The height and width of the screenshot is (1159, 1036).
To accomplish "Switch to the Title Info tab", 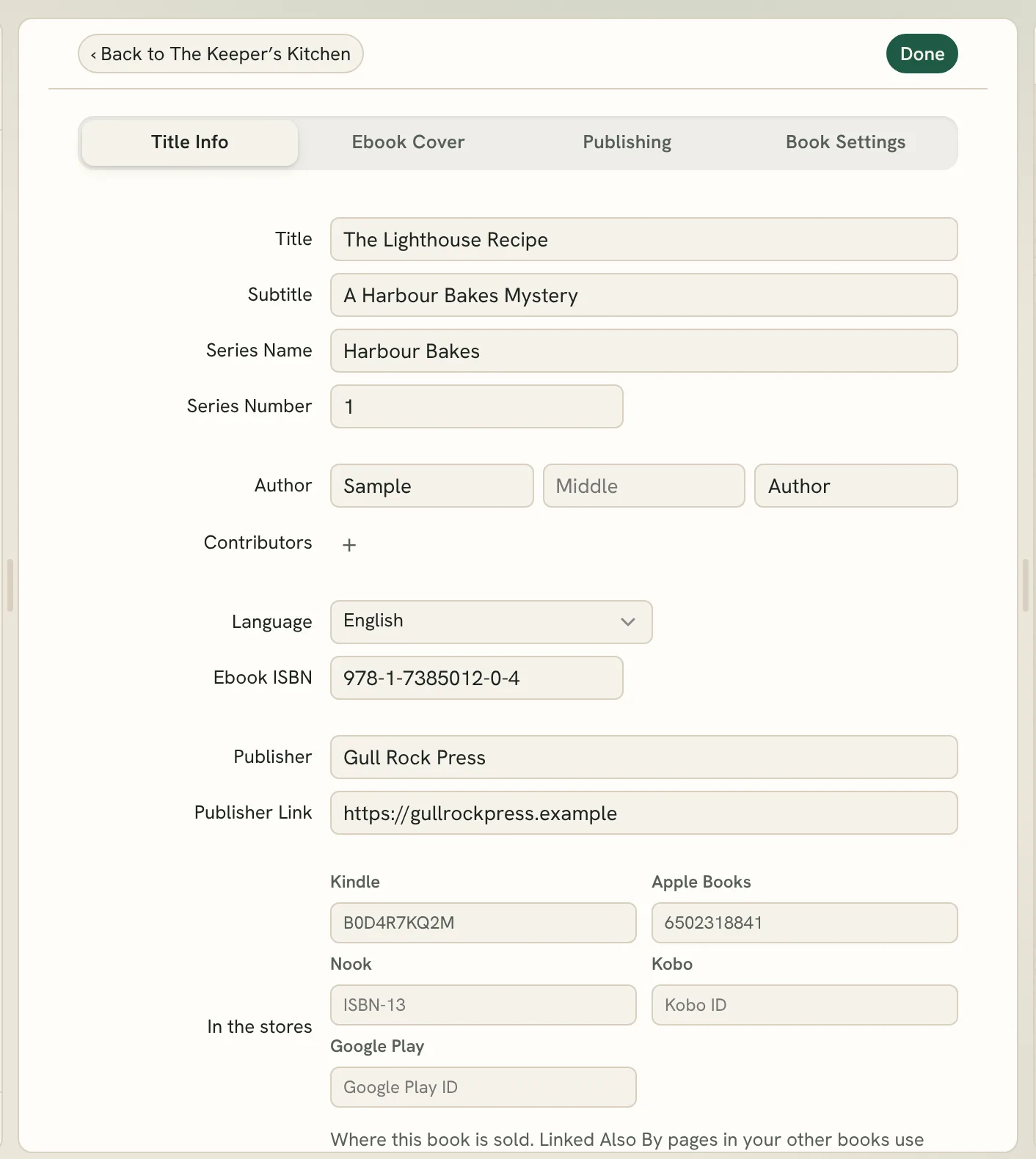I will click(189, 142).
